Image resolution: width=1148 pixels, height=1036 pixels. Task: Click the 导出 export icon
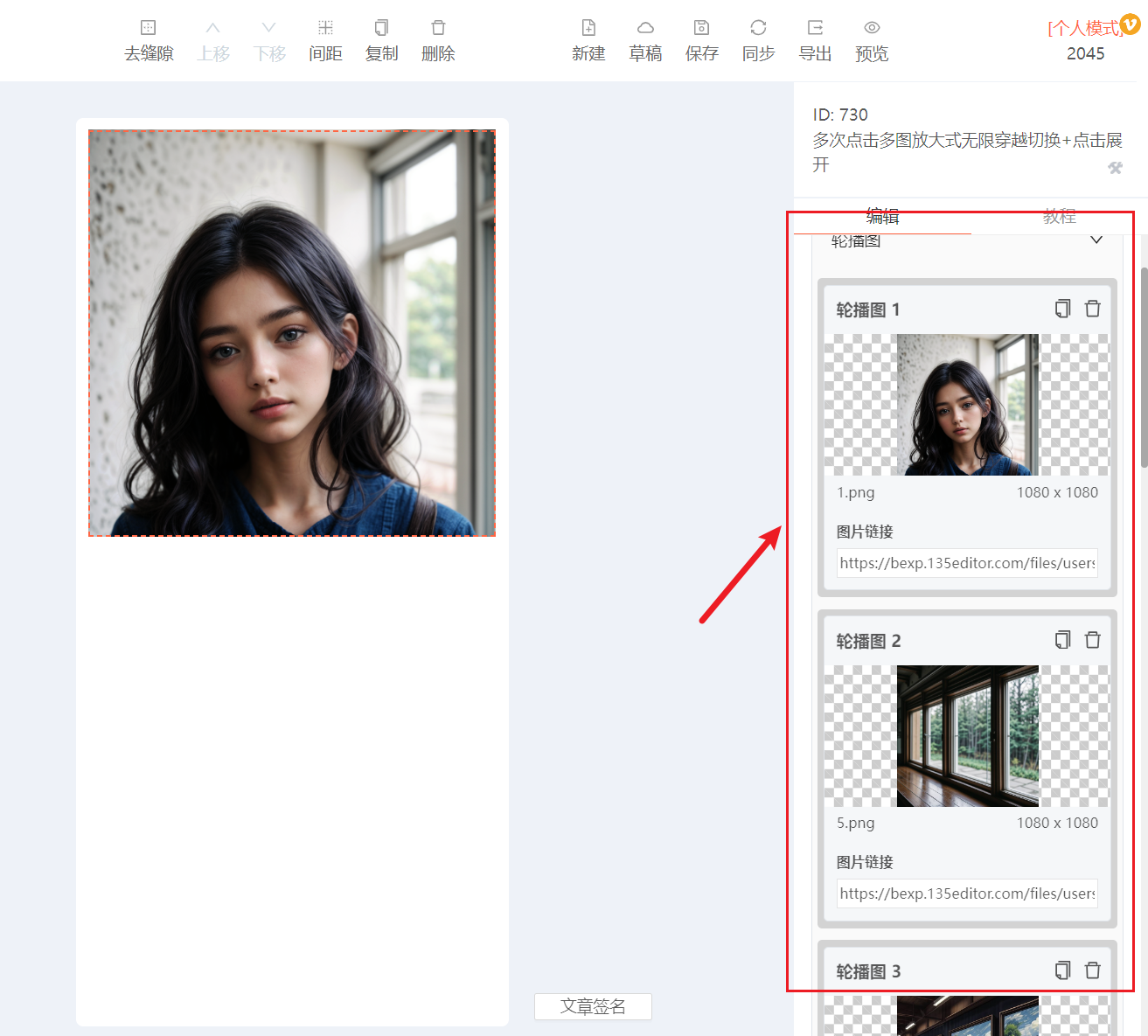coord(815,28)
